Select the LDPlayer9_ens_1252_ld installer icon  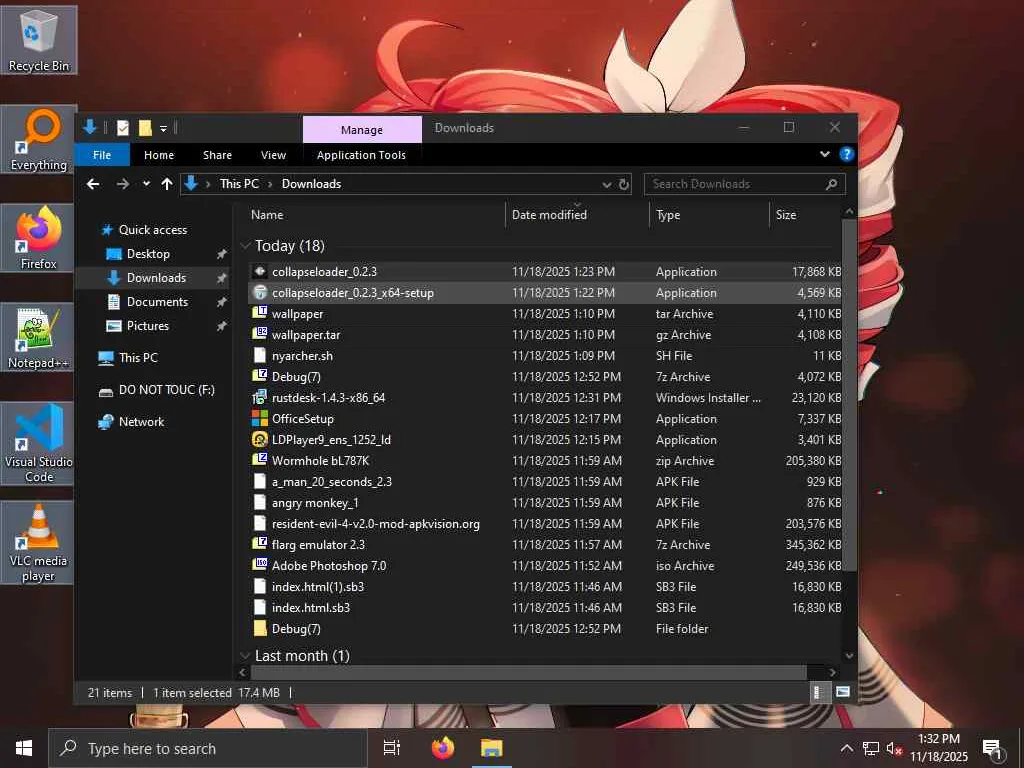(260, 439)
